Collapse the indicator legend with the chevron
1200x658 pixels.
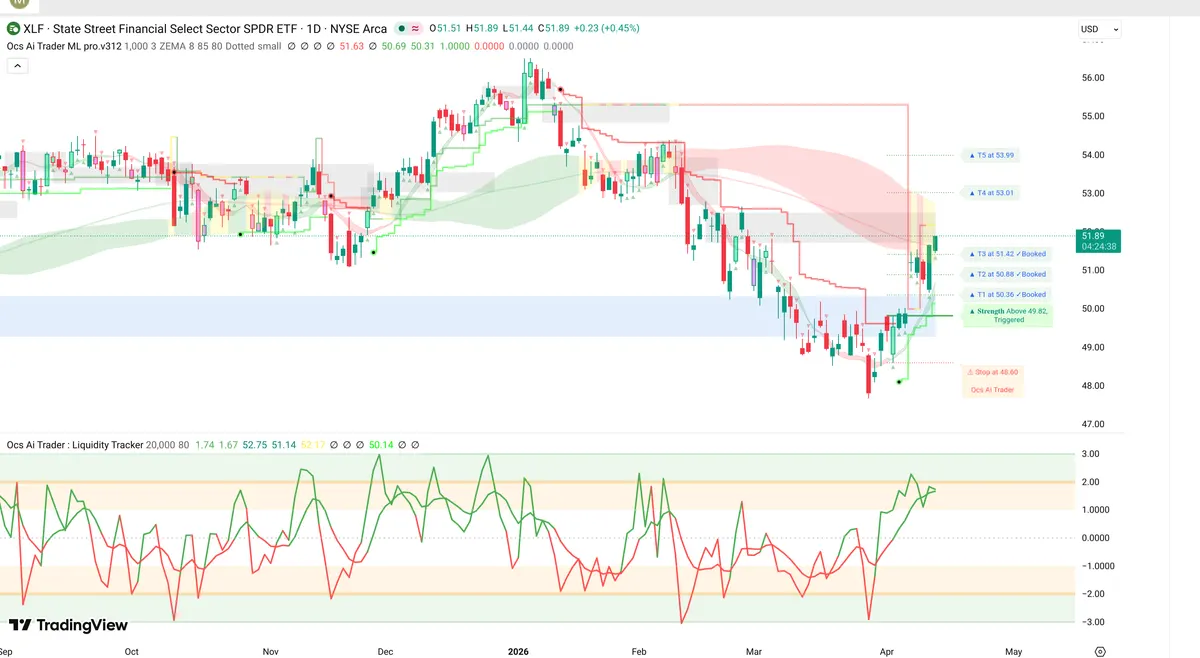point(17,65)
